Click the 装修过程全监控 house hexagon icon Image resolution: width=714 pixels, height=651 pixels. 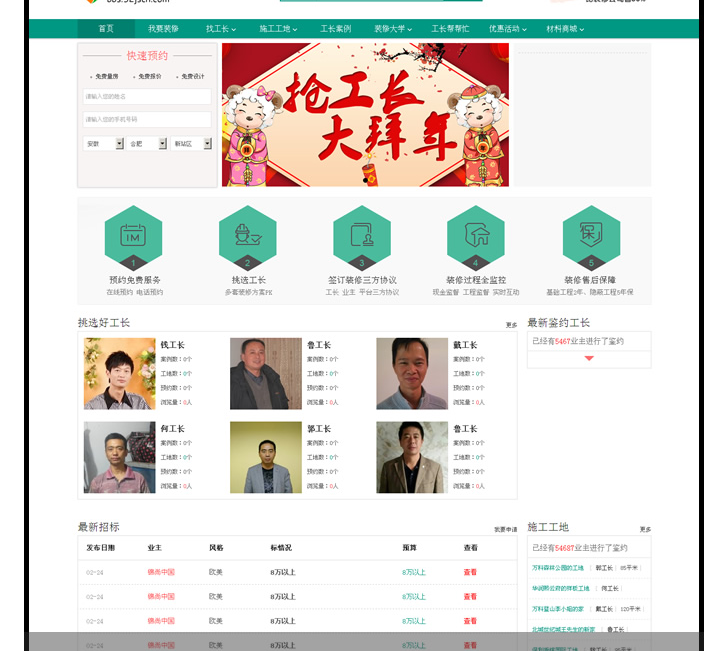point(476,238)
